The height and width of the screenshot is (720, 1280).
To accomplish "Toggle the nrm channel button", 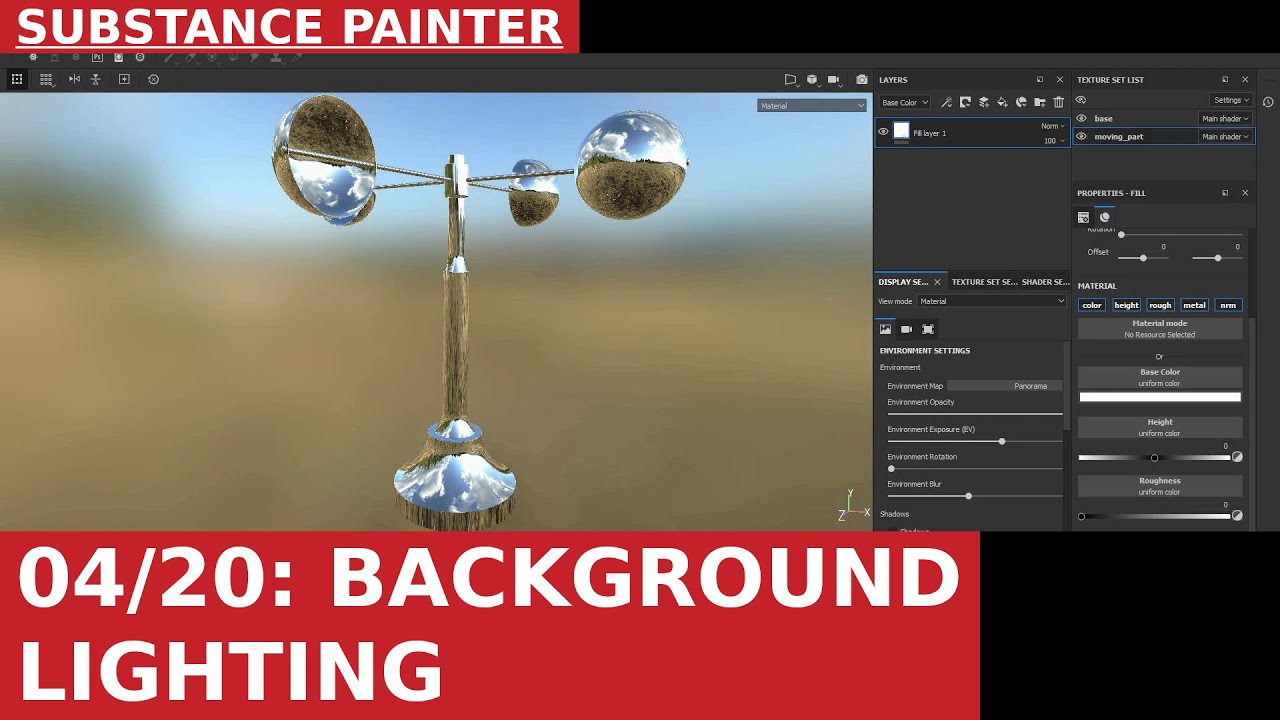I will [1228, 305].
